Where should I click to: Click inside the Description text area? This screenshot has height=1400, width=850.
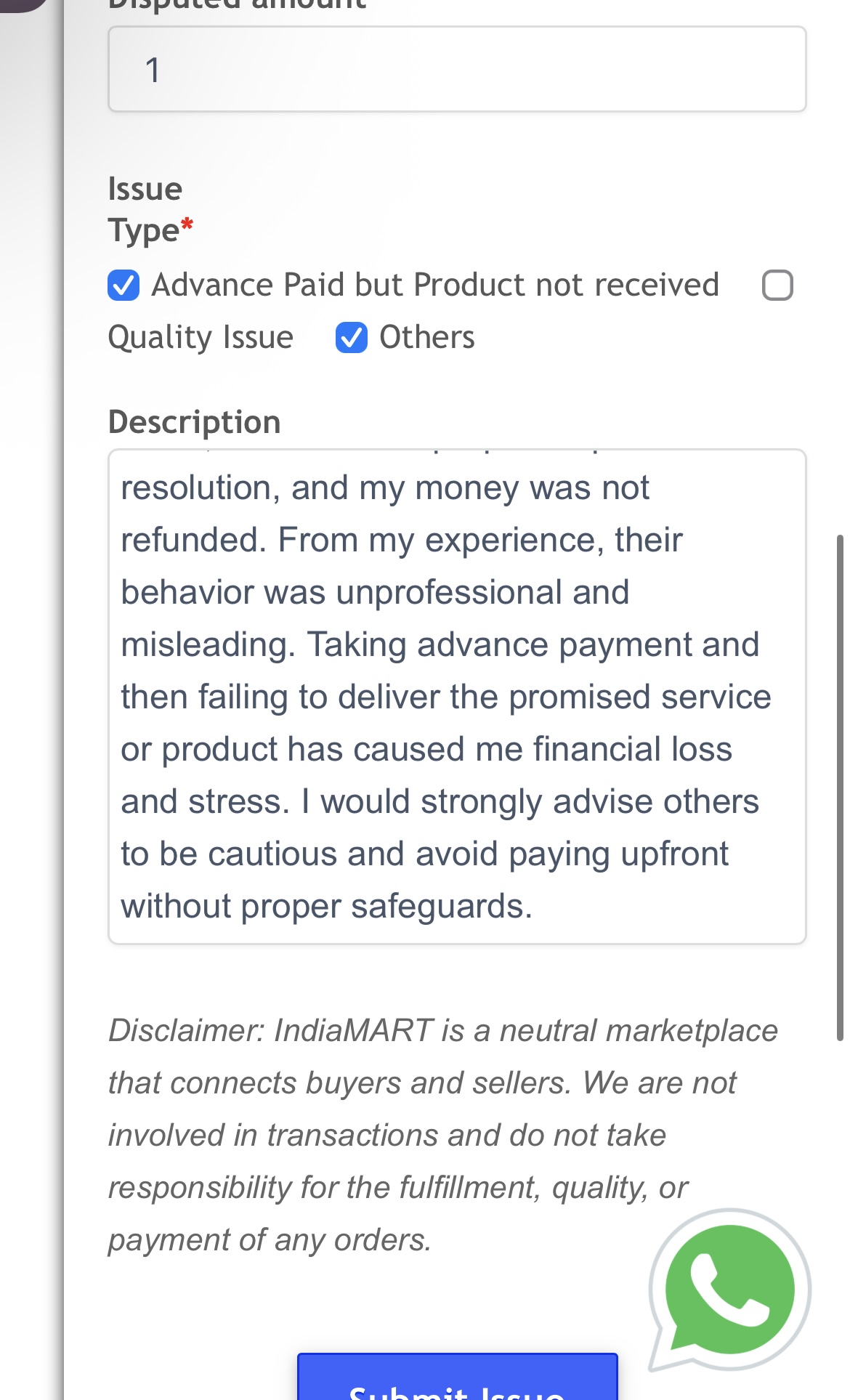click(x=457, y=696)
